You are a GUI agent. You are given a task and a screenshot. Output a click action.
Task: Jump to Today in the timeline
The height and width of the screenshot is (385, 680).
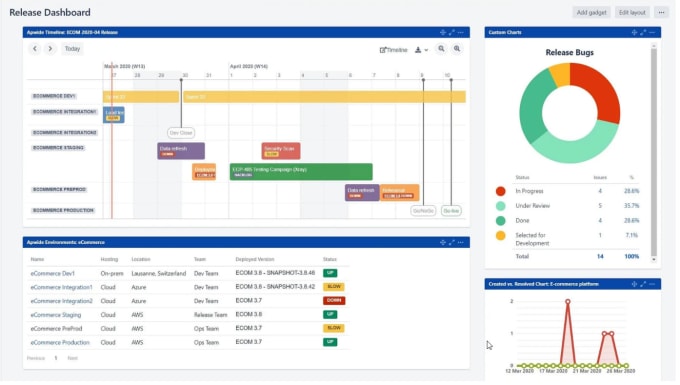click(72, 49)
